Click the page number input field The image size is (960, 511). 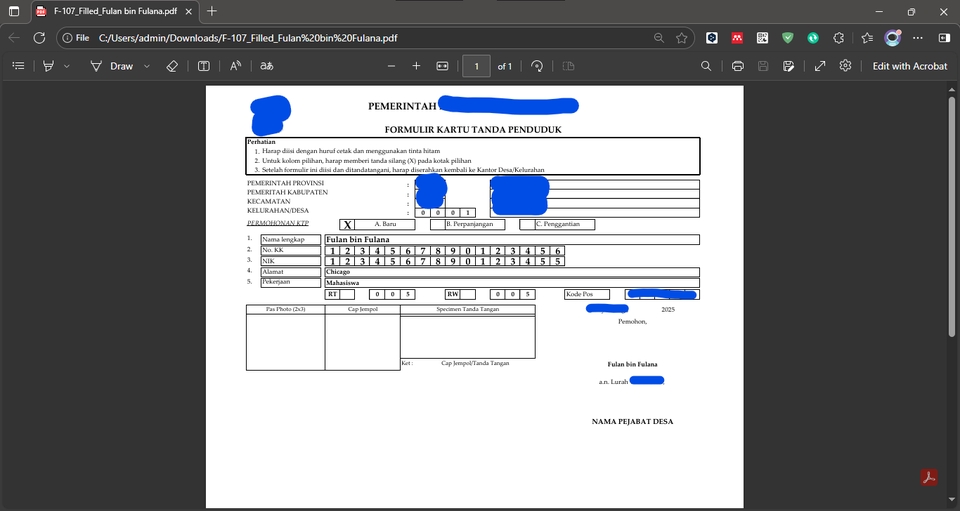click(x=476, y=66)
